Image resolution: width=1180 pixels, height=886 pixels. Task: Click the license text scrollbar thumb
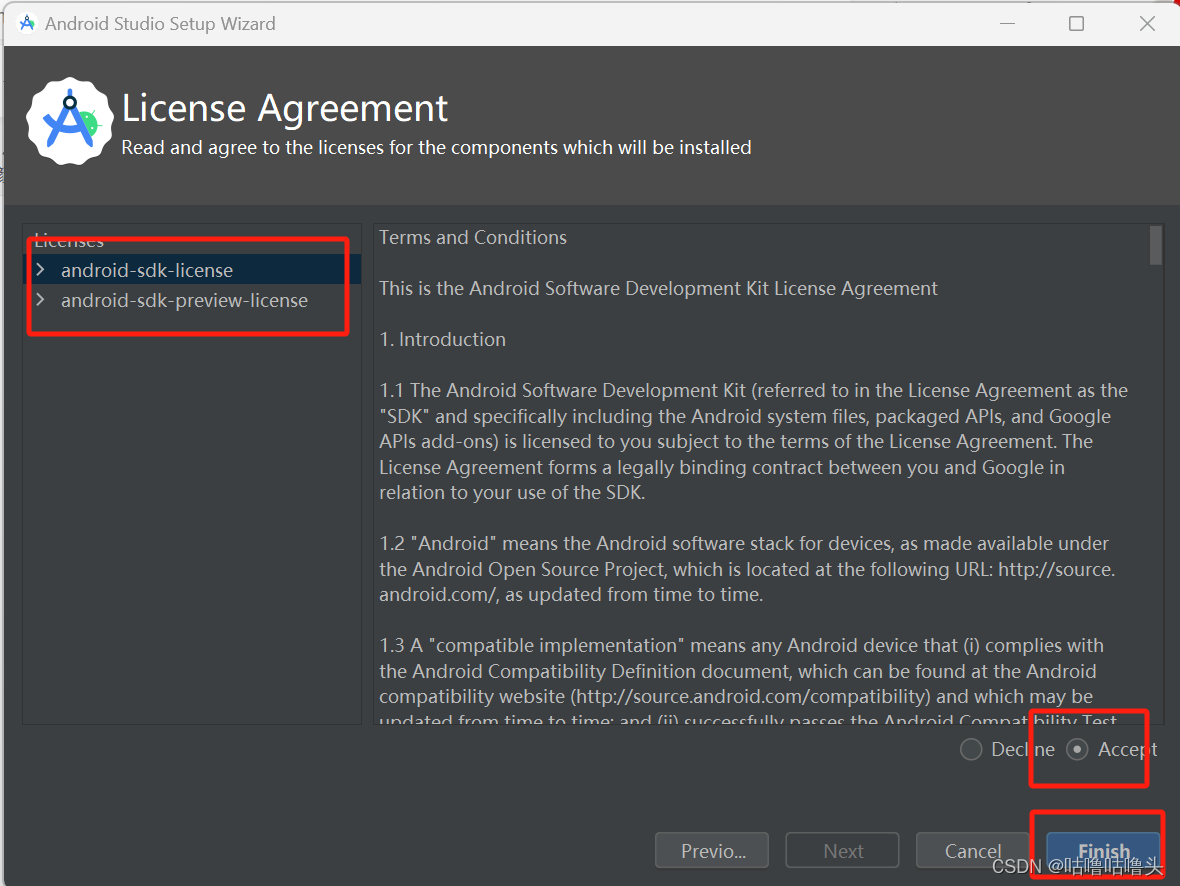[1155, 245]
